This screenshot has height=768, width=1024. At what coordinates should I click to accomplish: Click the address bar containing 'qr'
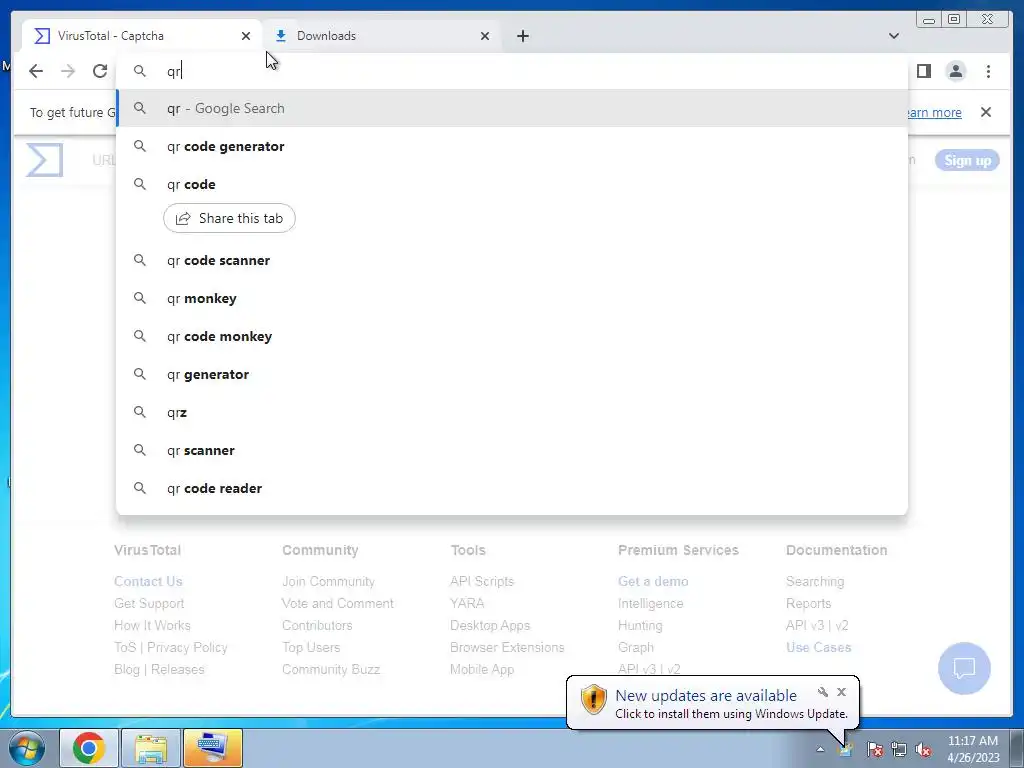(512, 71)
